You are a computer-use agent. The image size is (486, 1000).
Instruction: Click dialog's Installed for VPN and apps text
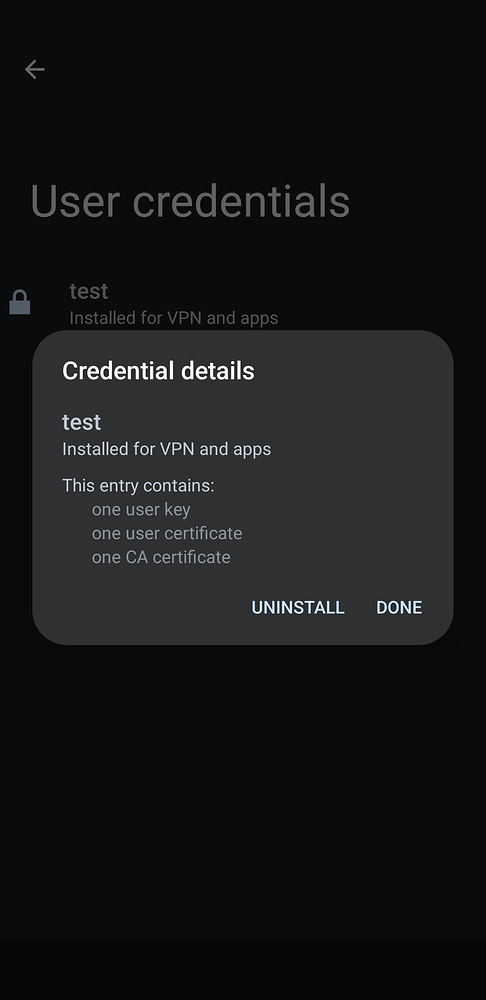(166, 449)
